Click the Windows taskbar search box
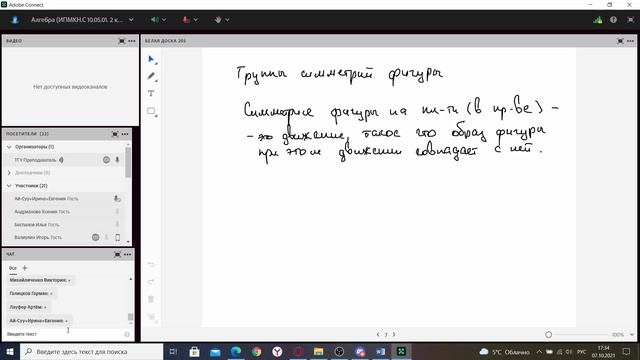Viewport: 640px width, 360px height. click(x=91, y=351)
